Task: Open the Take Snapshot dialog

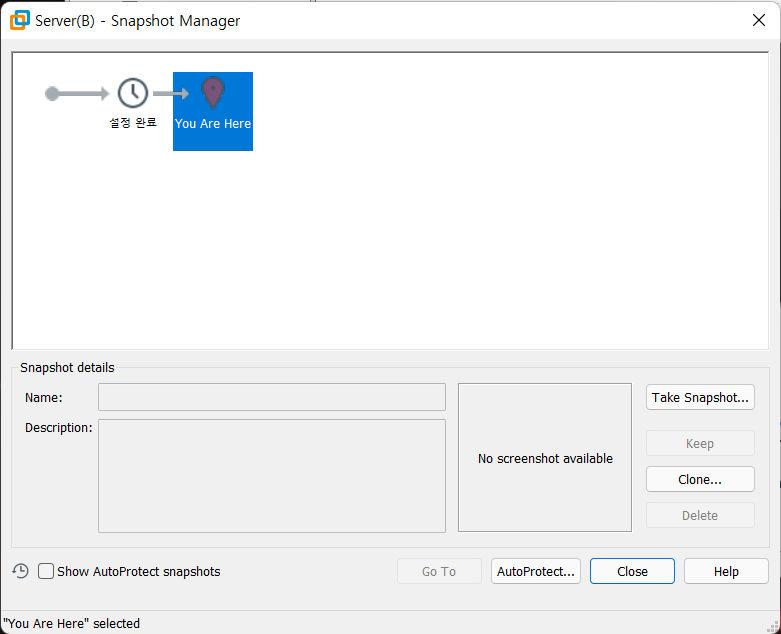Action: click(x=700, y=397)
